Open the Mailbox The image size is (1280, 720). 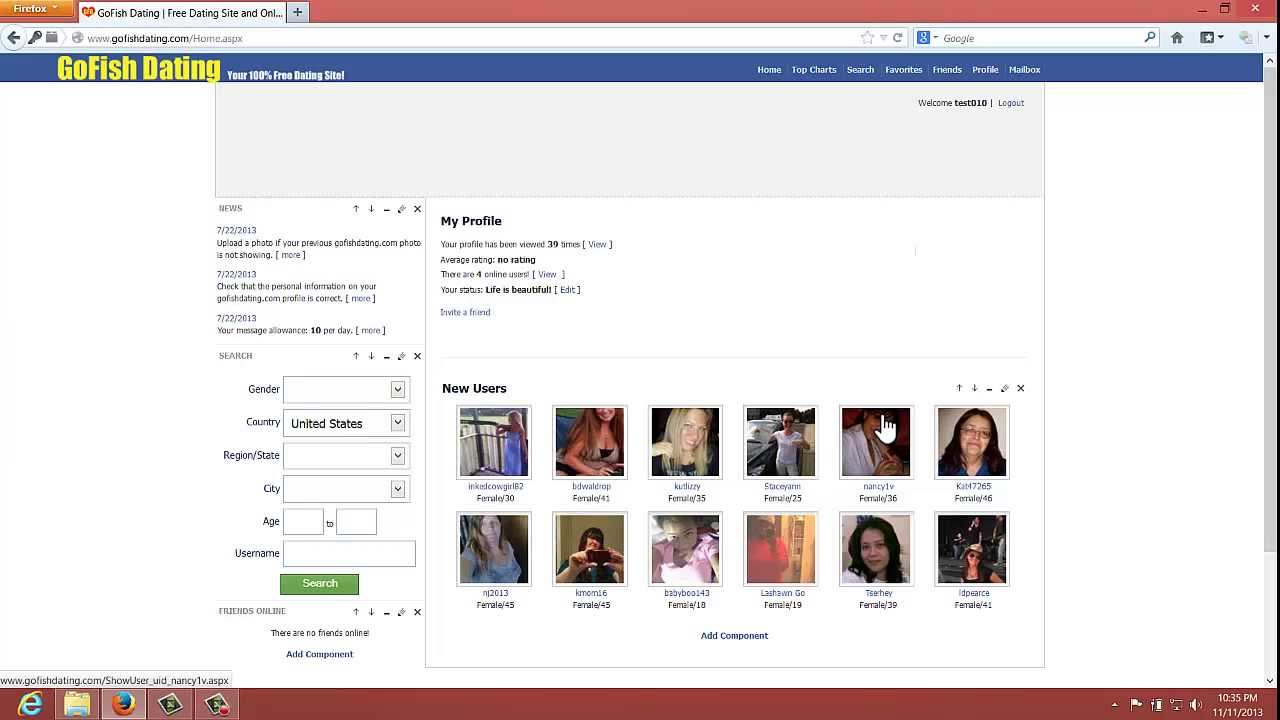coord(1024,70)
